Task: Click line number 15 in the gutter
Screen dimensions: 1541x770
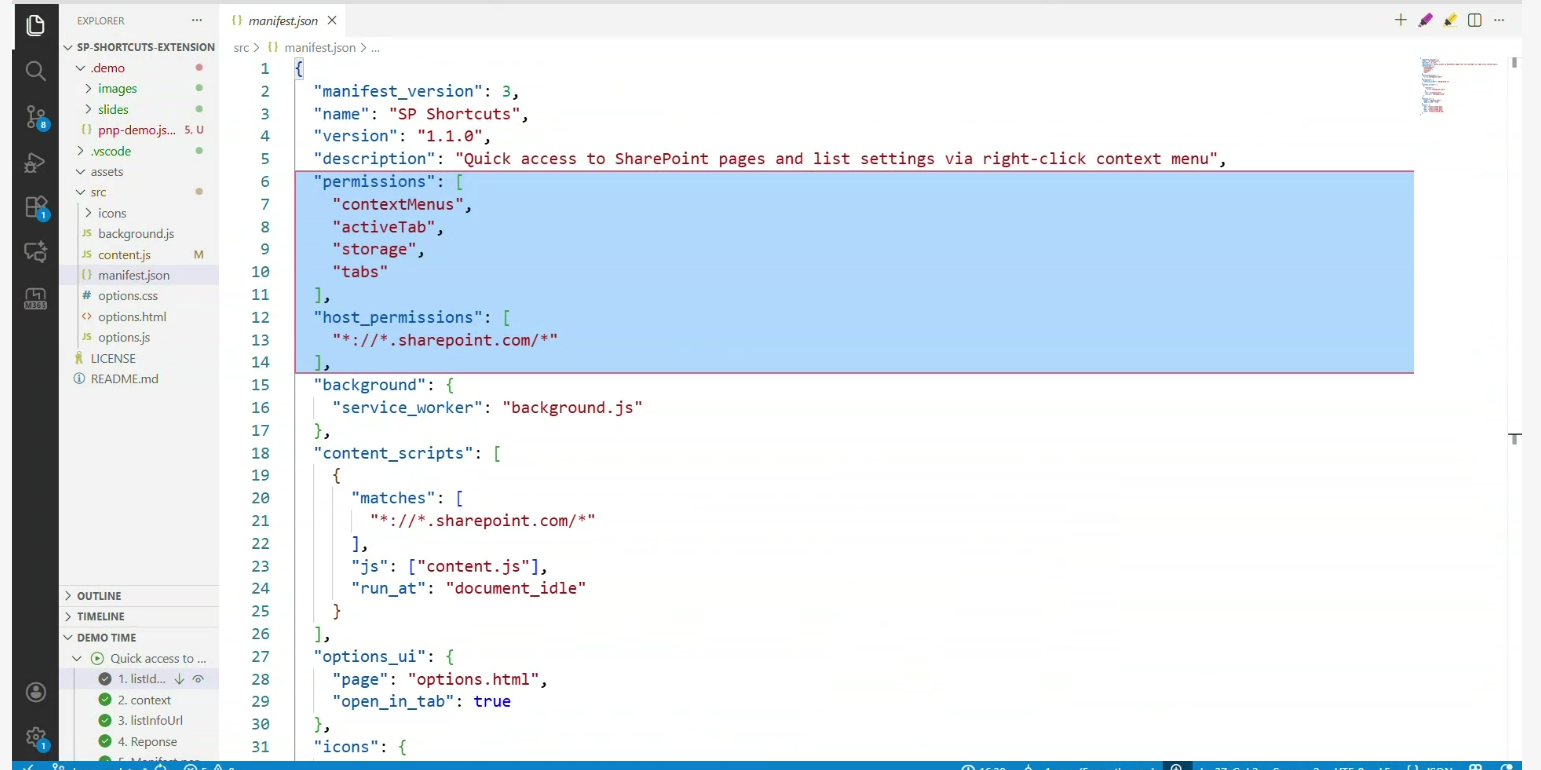Action: (260, 385)
